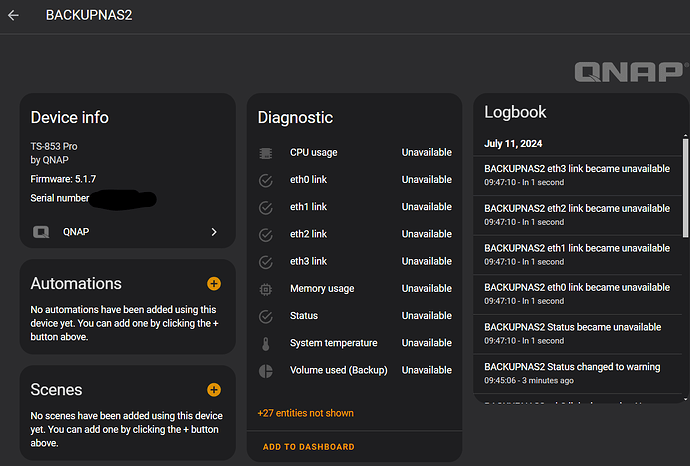Click the eth3 link check icon

click(265, 262)
